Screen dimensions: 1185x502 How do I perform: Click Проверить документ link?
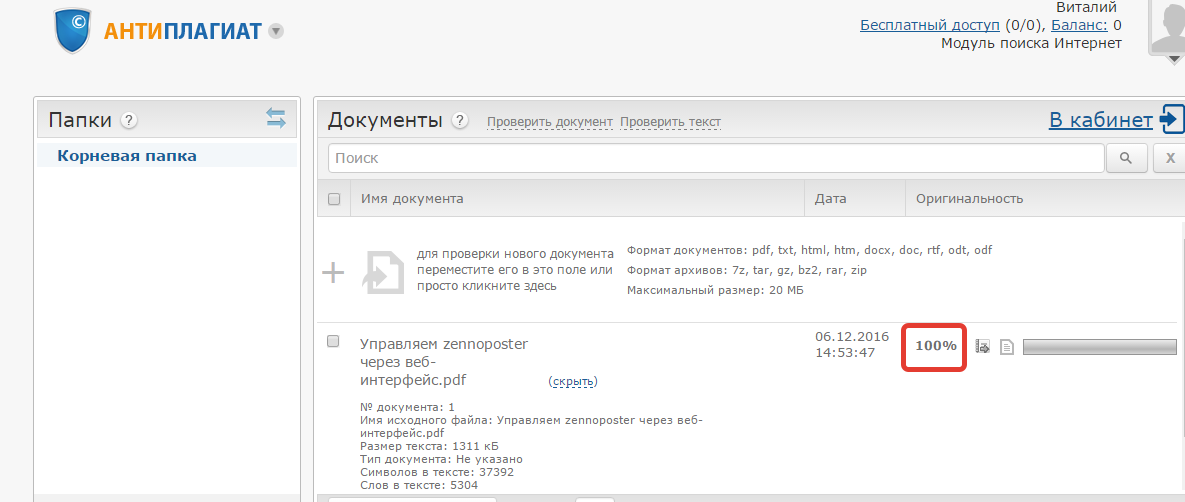549,122
